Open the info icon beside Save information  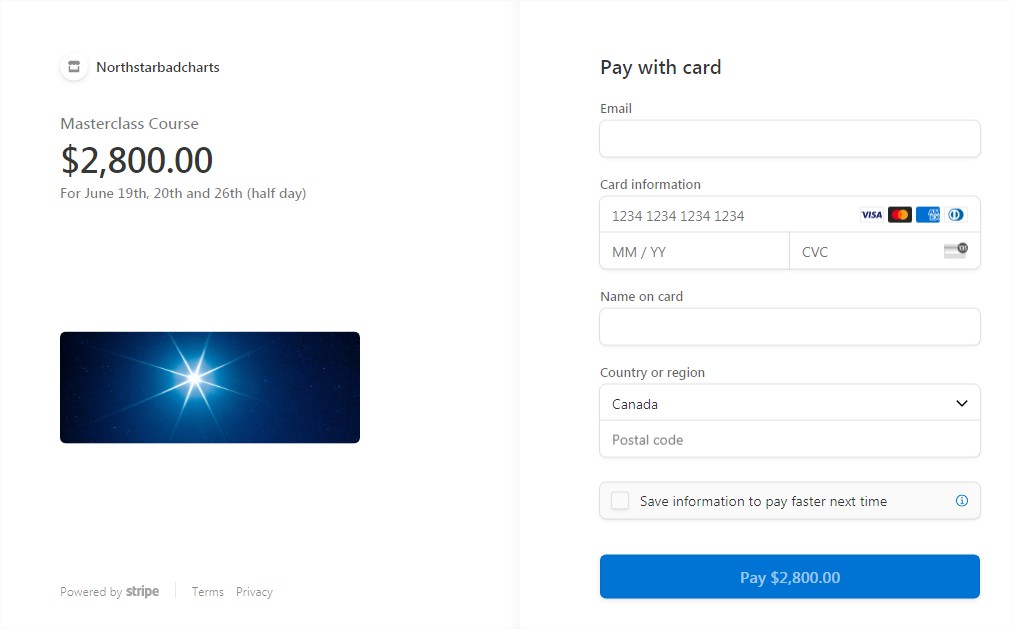coord(962,501)
